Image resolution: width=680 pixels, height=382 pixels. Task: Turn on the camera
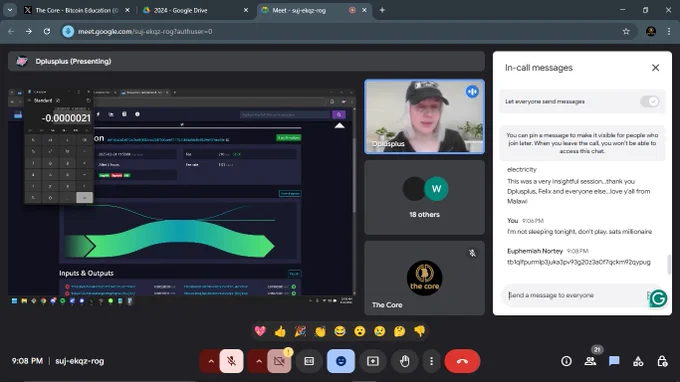coord(279,361)
